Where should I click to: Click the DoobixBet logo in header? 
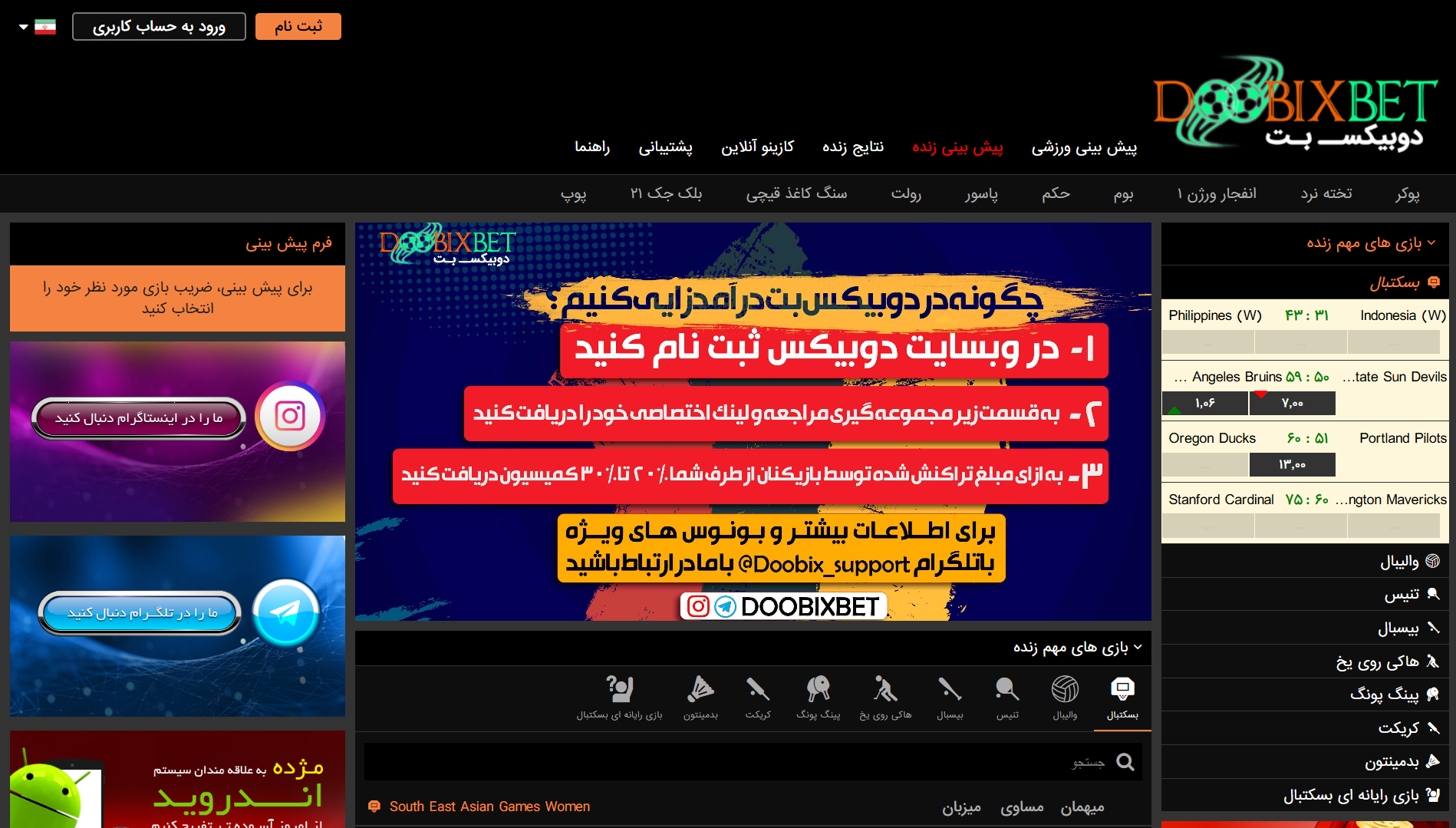(1295, 102)
